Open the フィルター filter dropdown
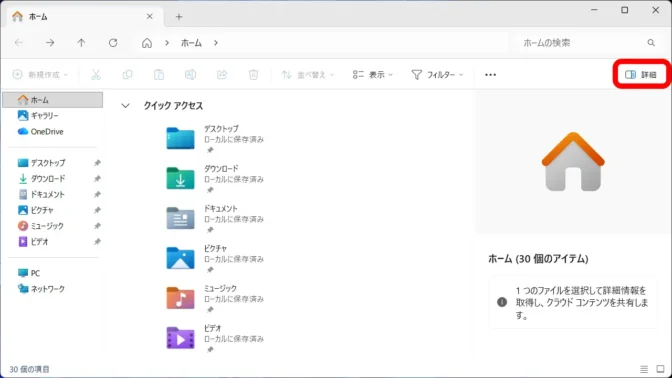The image size is (672, 378). point(437,75)
